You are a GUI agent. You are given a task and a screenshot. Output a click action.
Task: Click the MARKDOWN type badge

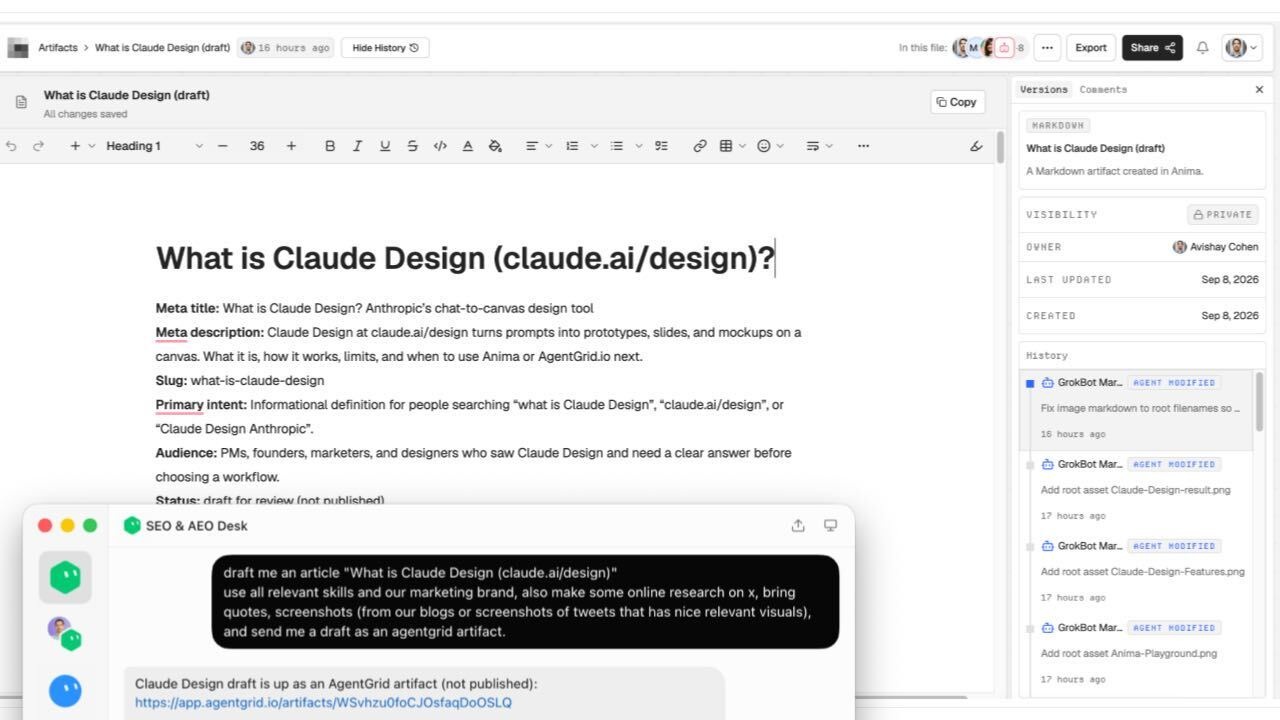1058,126
